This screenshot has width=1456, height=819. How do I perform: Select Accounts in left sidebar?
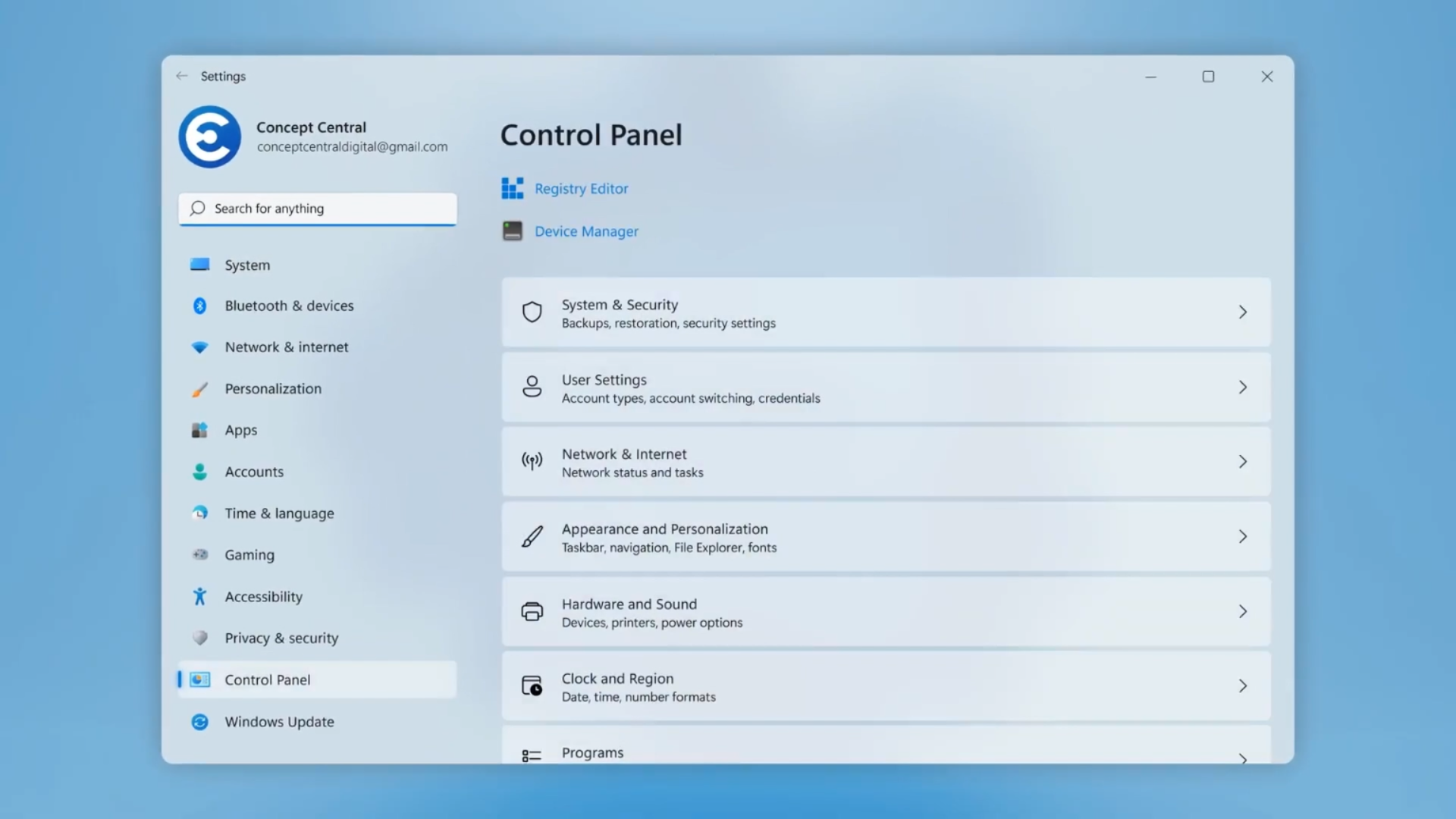[254, 471]
